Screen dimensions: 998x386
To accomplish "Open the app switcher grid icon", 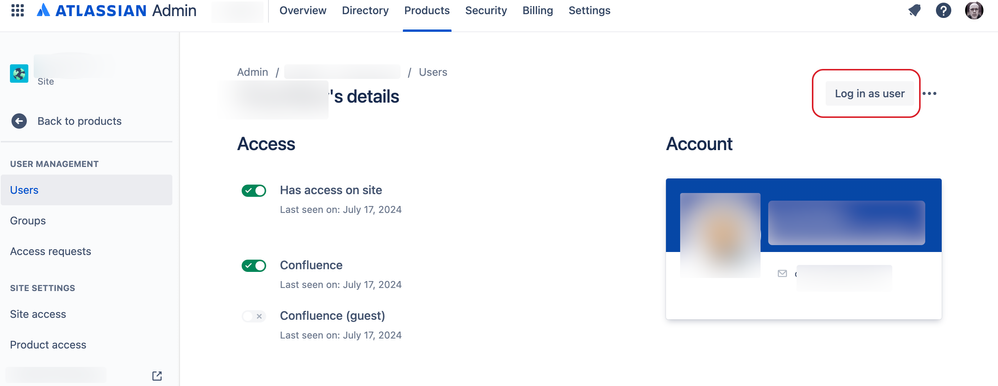I will tap(18, 10).
